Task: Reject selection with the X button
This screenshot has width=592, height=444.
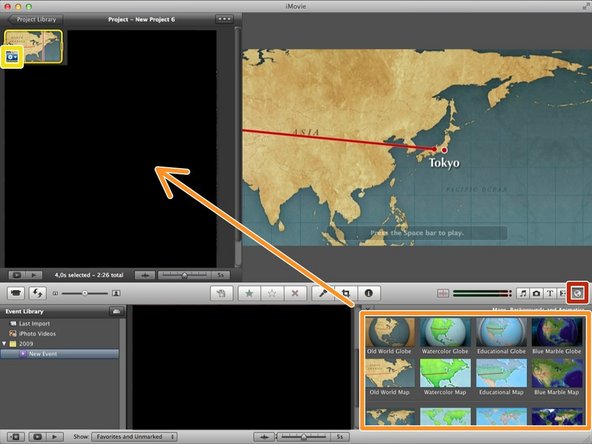Action: [295, 293]
